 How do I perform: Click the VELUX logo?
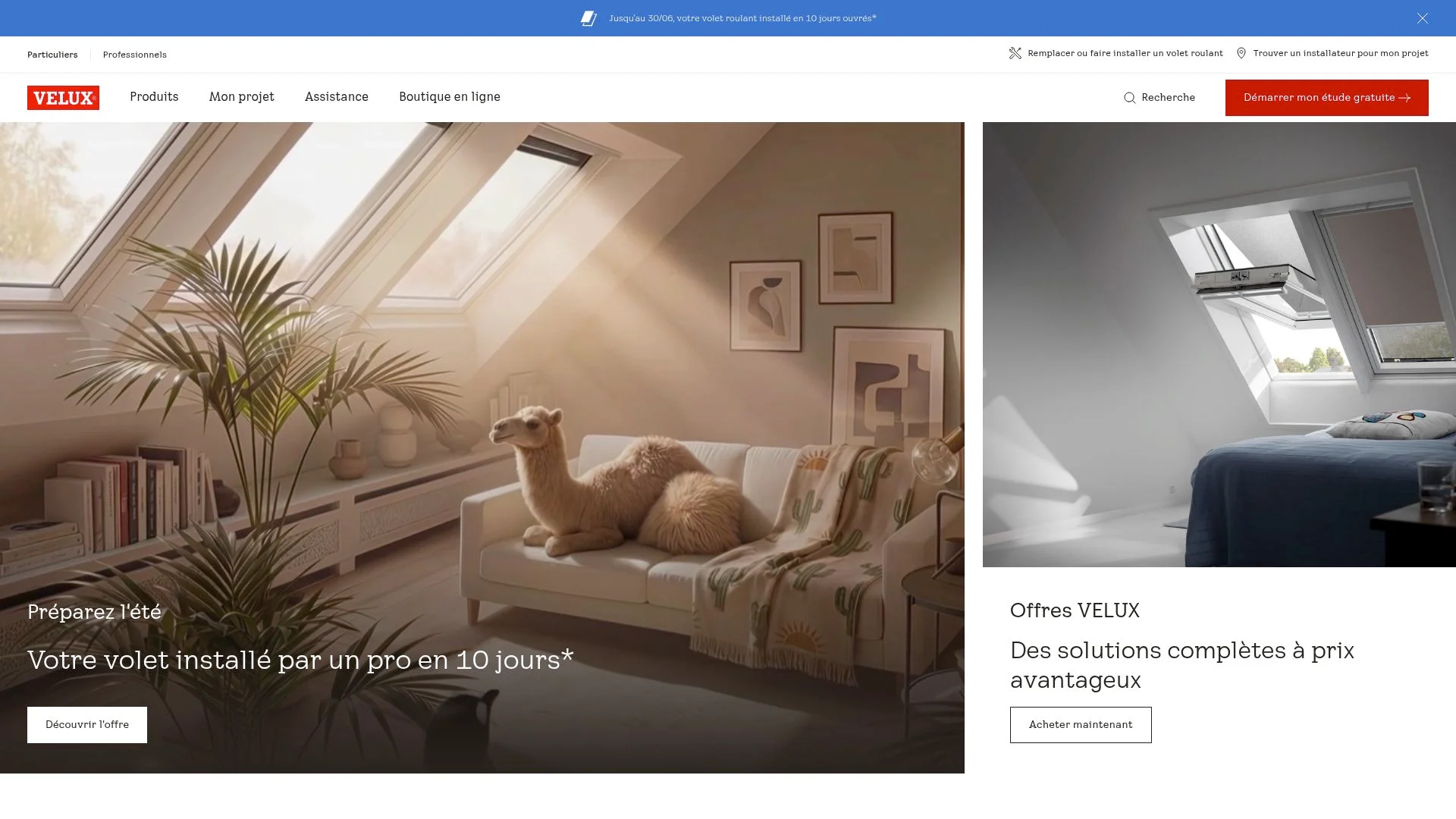(63, 98)
